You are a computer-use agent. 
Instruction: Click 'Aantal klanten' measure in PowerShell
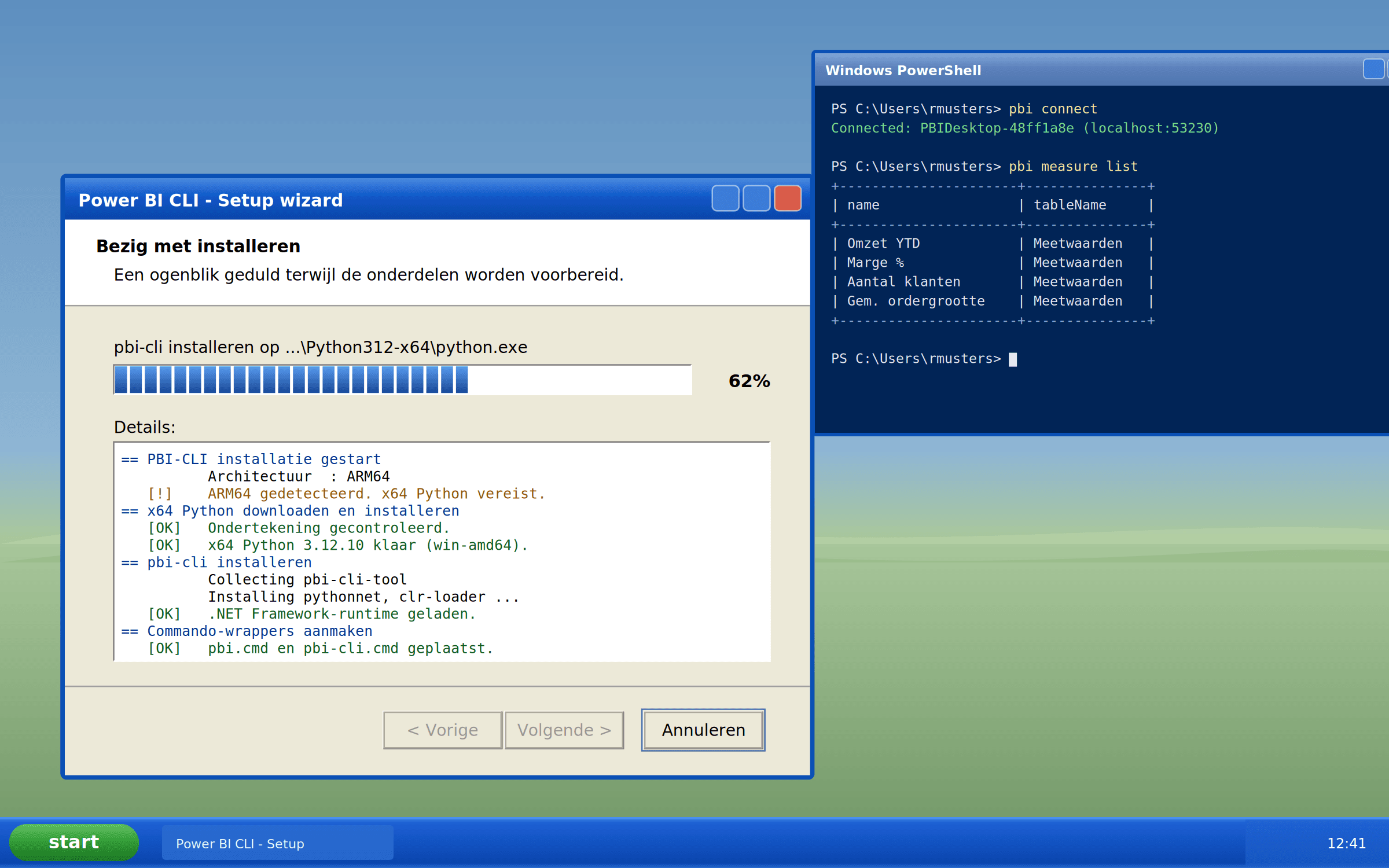coord(903,282)
